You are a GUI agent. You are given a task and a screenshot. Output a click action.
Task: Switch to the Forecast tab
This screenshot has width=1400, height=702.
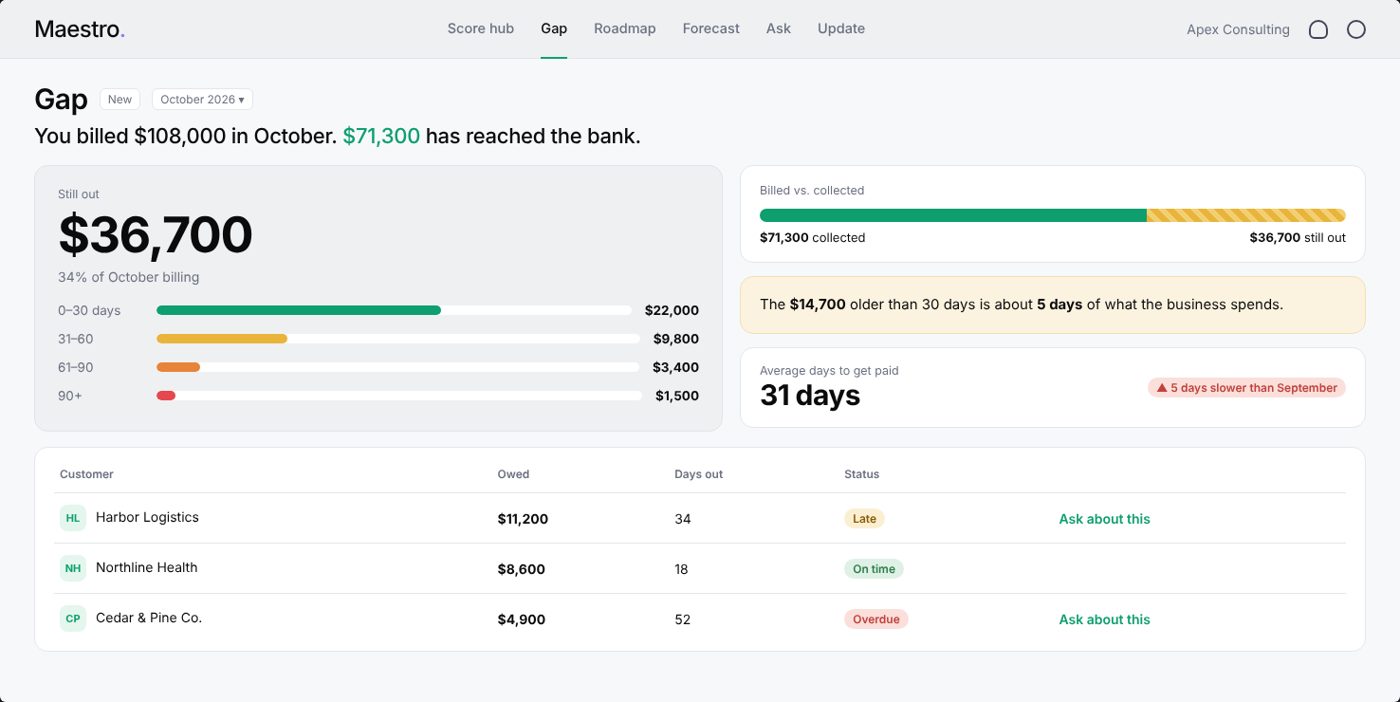[x=711, y=28]
